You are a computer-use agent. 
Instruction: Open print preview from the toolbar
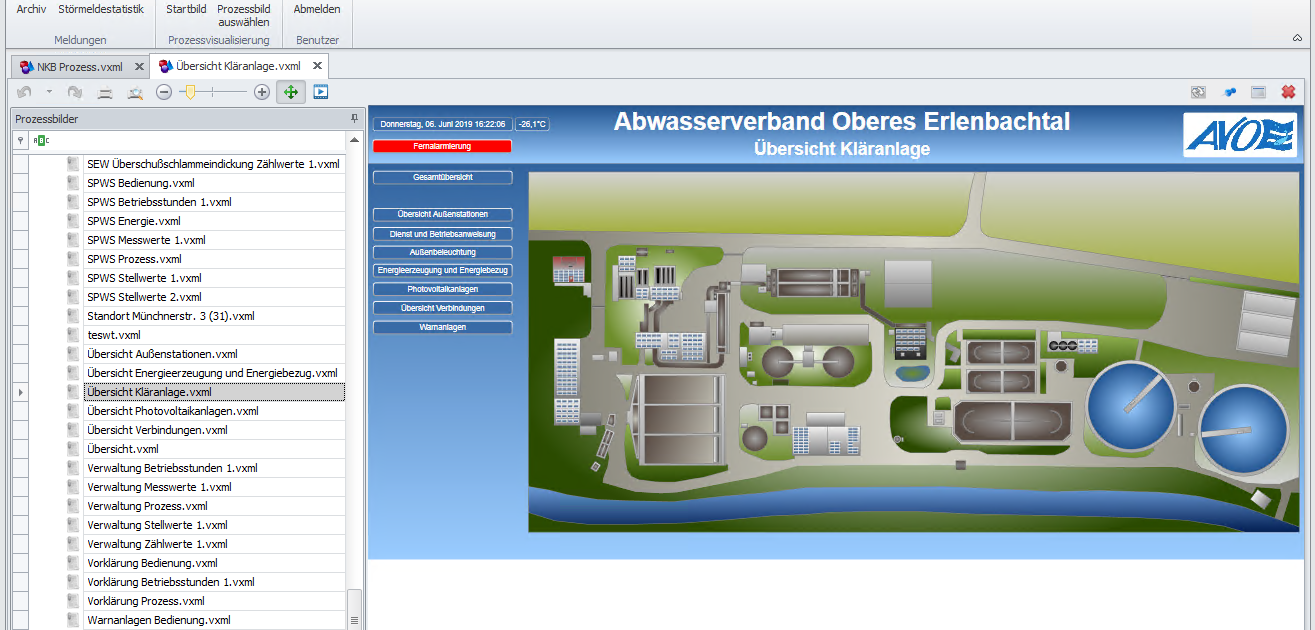[x=134, y=92]
